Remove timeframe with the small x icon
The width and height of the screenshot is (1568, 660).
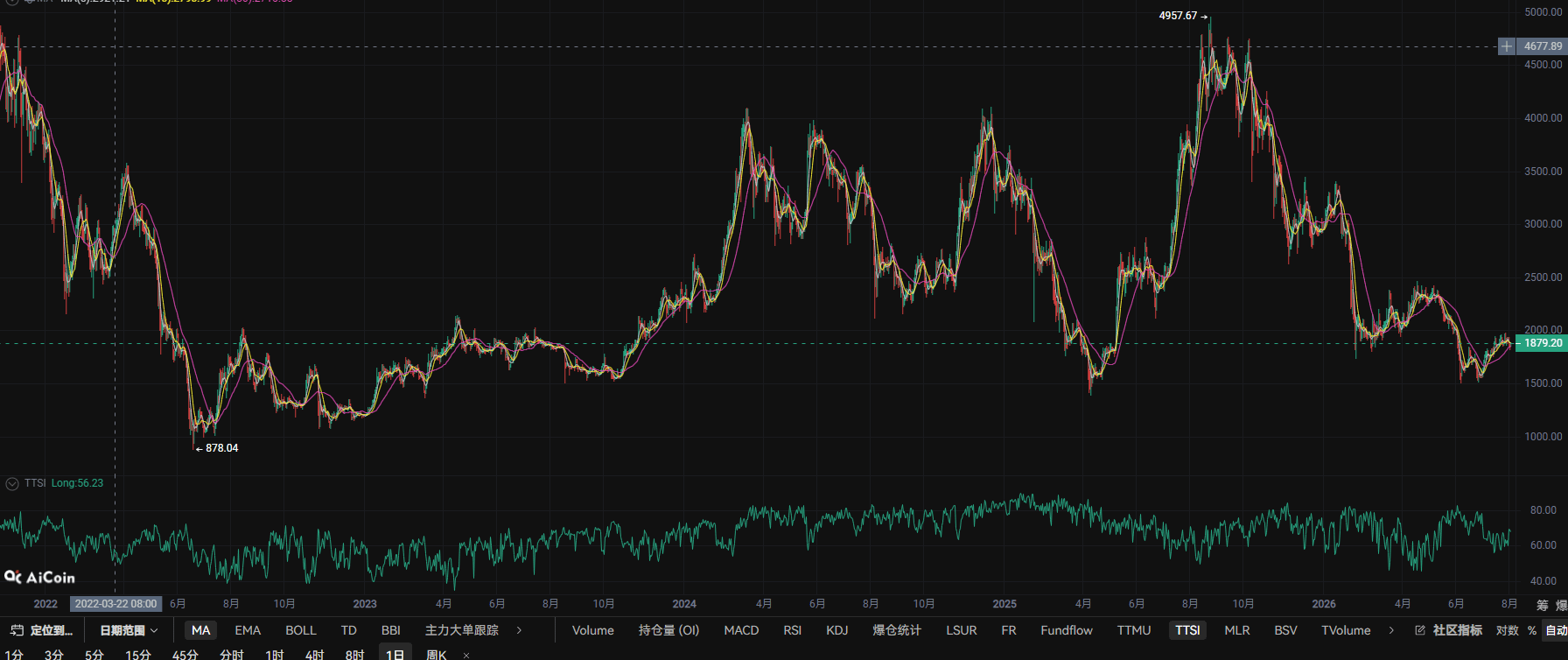pos(466,655)
